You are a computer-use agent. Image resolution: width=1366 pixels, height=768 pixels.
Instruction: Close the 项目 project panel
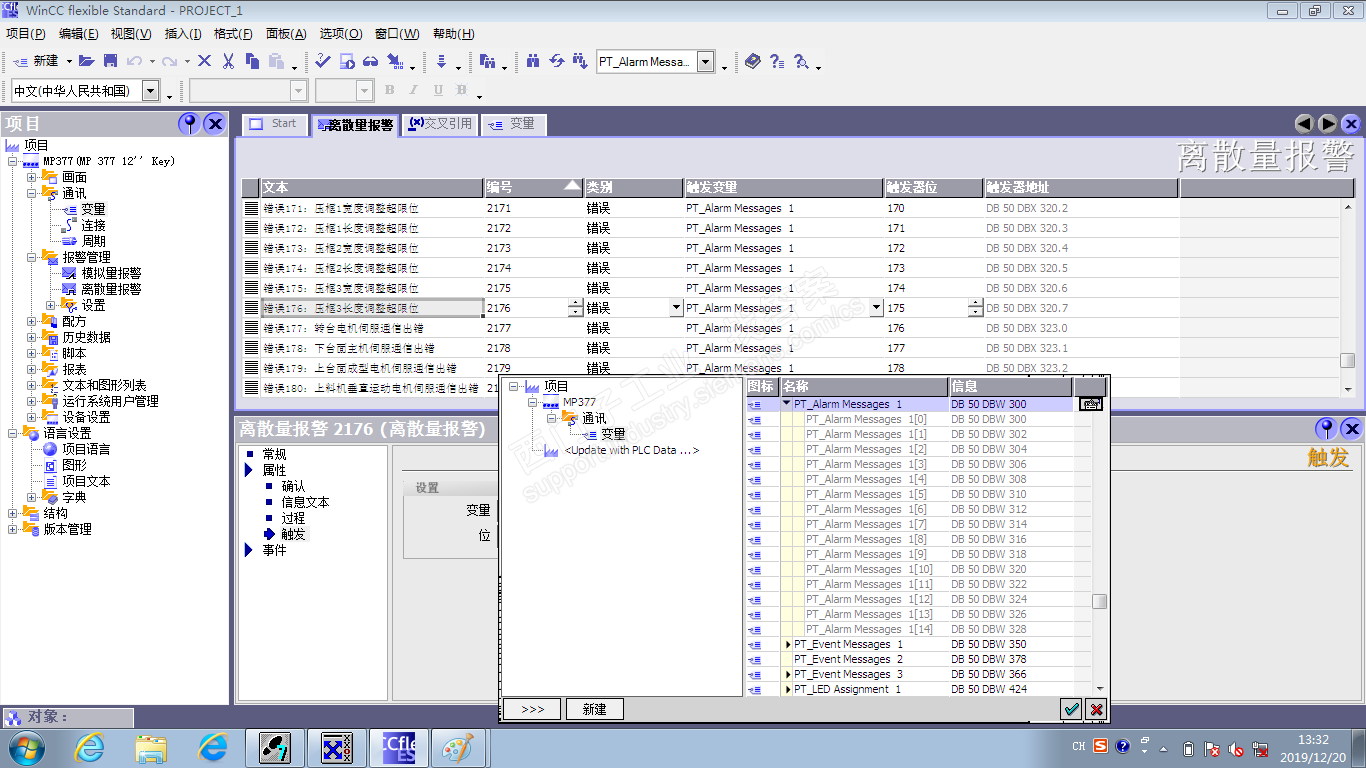pos(214,124)
